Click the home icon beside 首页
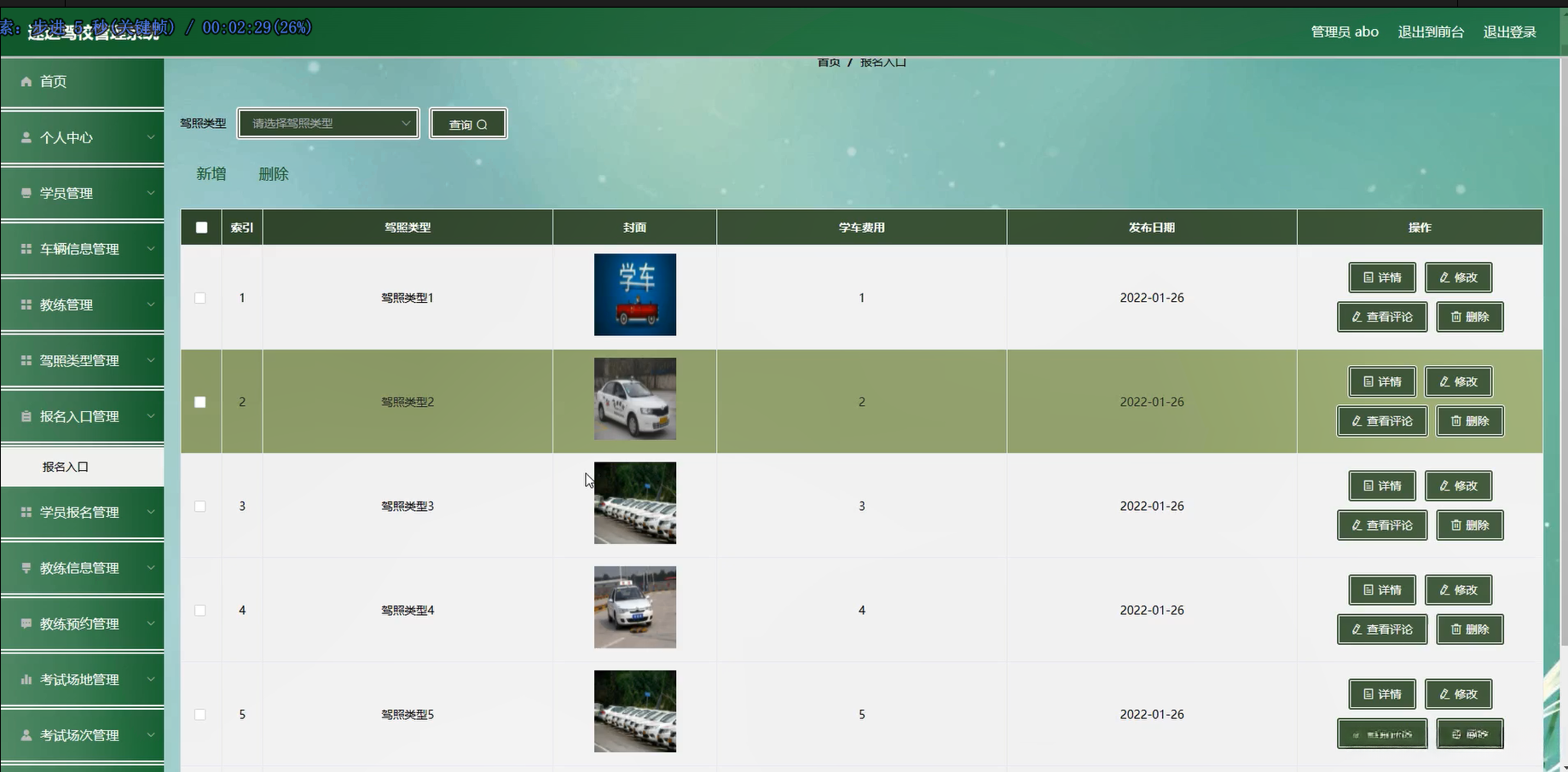 (x=26, y=82)
